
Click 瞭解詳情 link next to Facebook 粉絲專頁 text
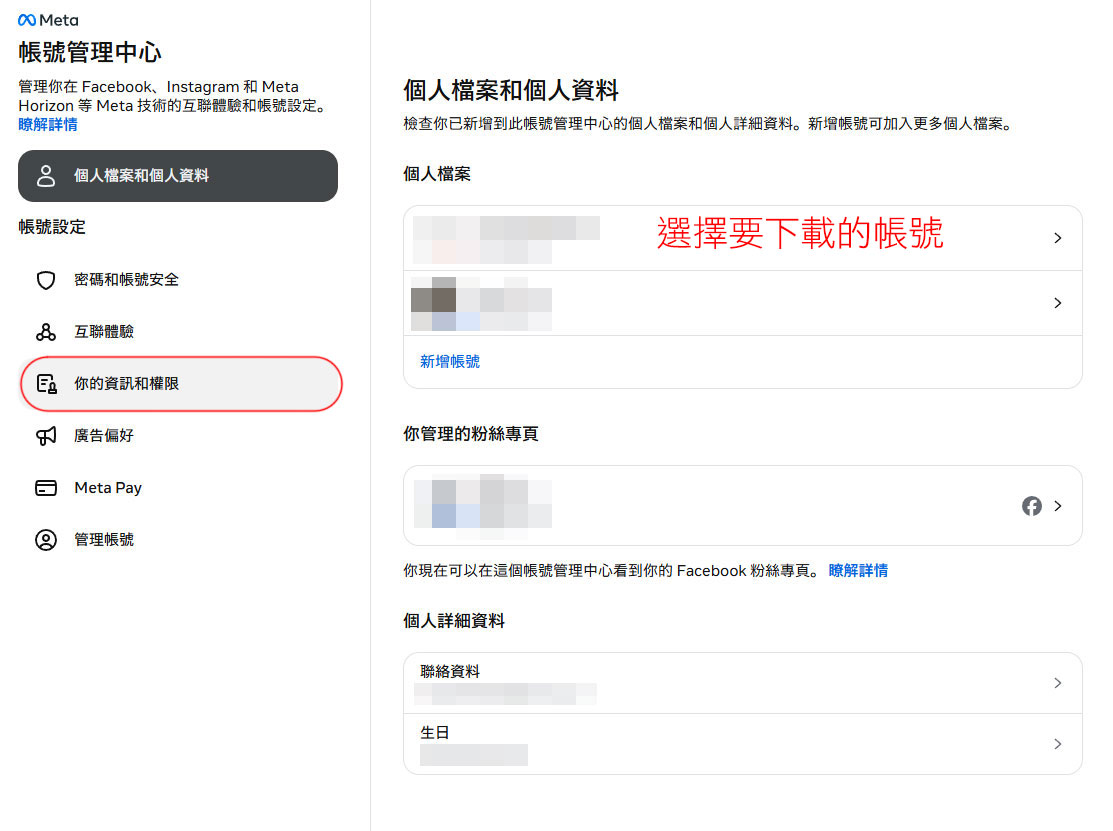[x=857, y=571]
